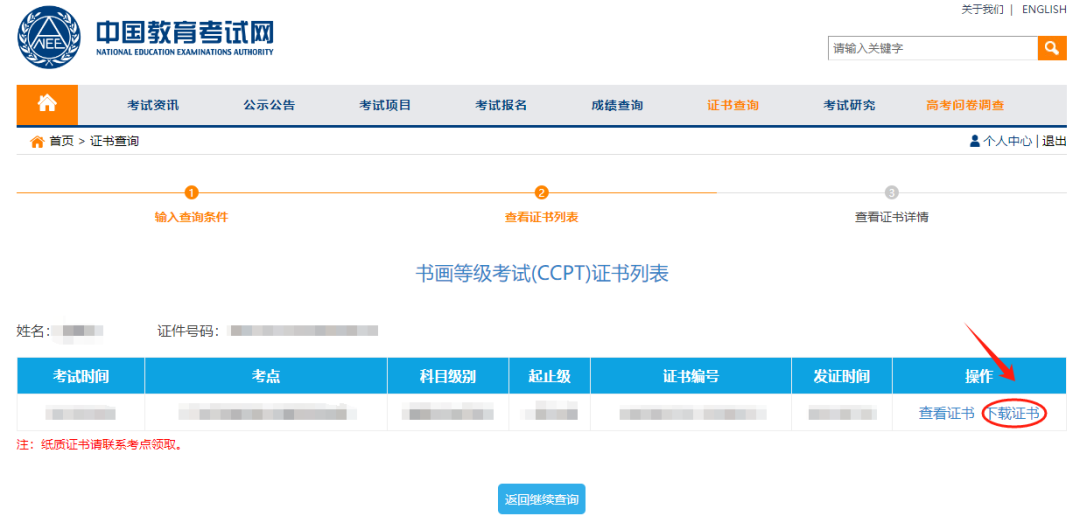Click the 发证时间 column header
This screenshot has width=1080, height=530.
(842, 376)
